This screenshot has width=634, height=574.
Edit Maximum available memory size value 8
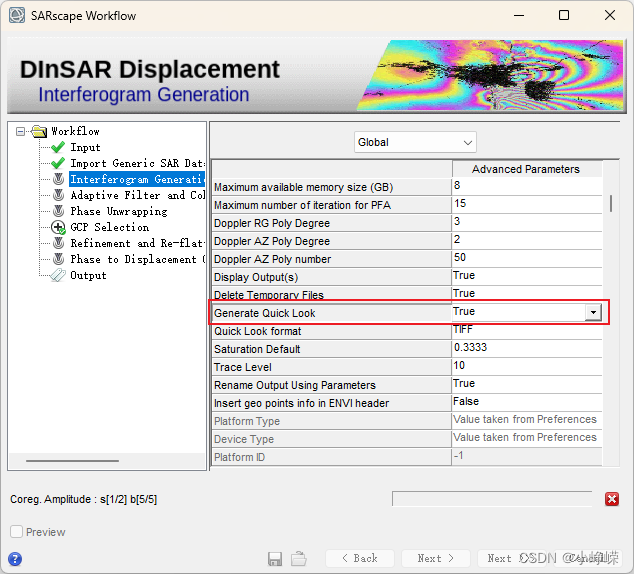526,186
